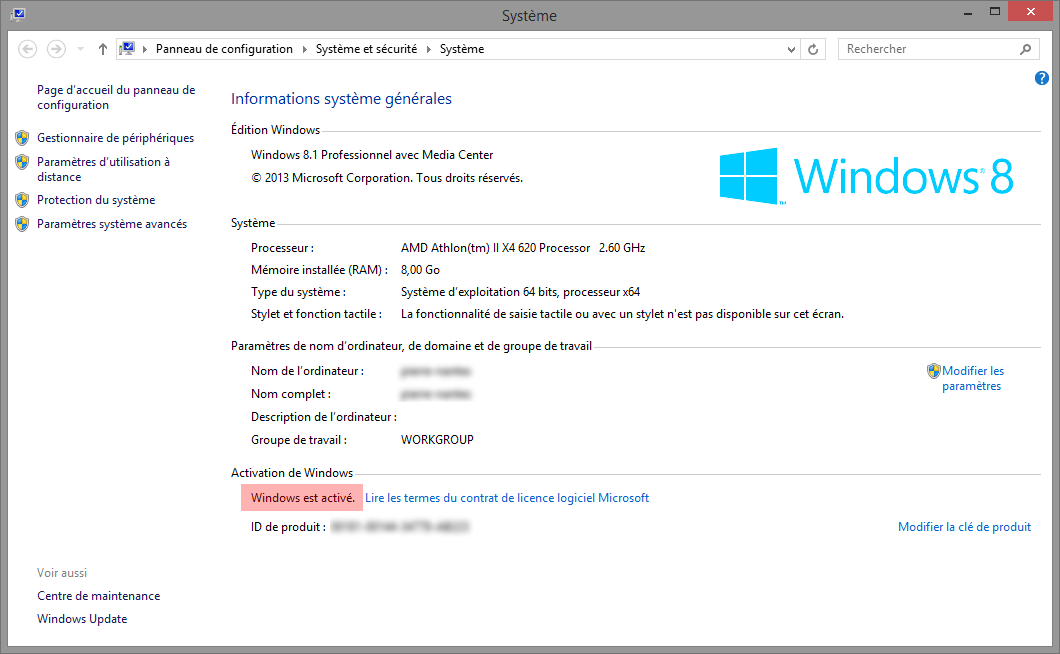Select Système et sécurité in the breadcrumb
Viewport: 1060px width, 654px height.
(x=366, y=49)
